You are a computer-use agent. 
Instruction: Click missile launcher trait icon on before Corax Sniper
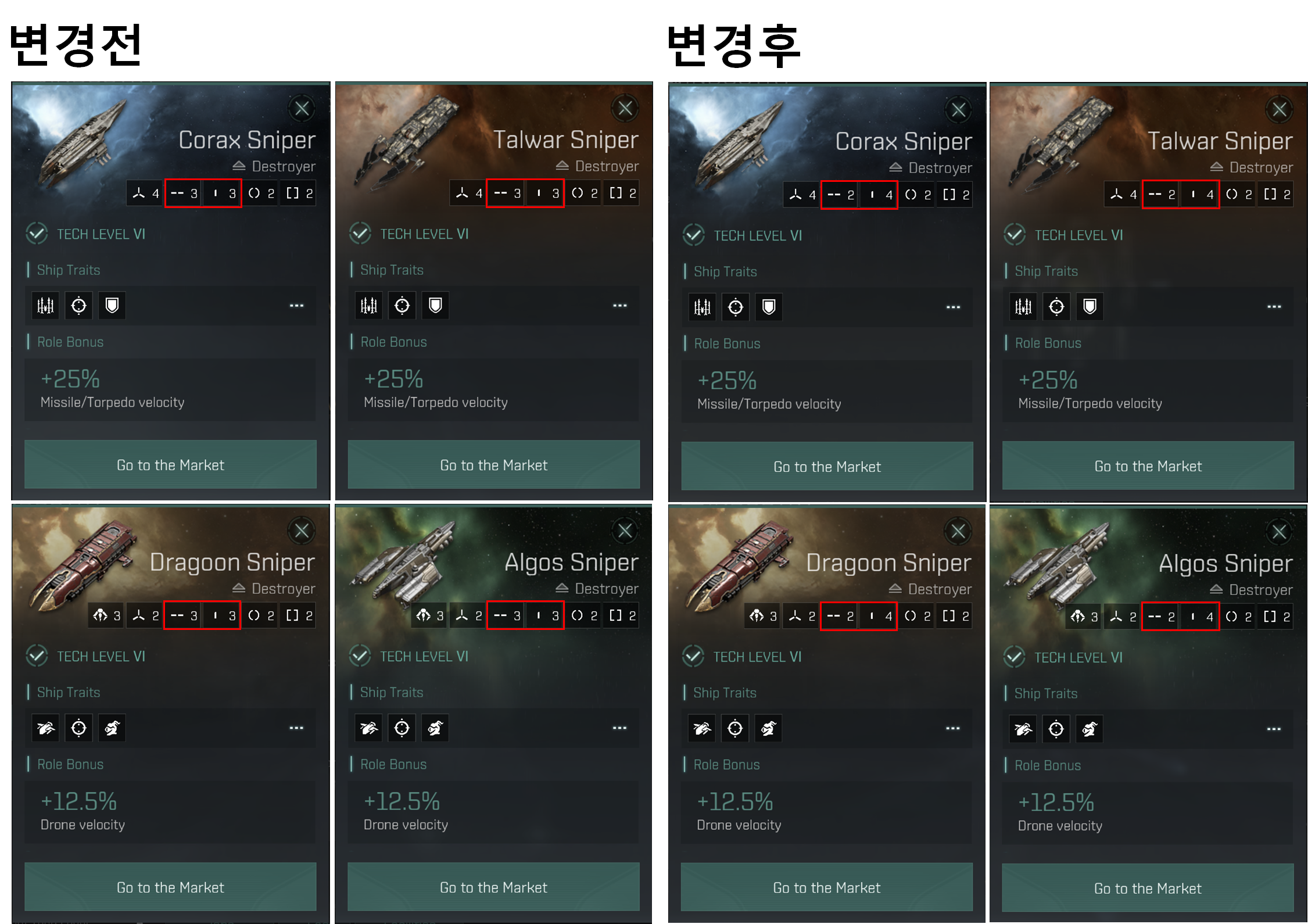pos(45,306)
